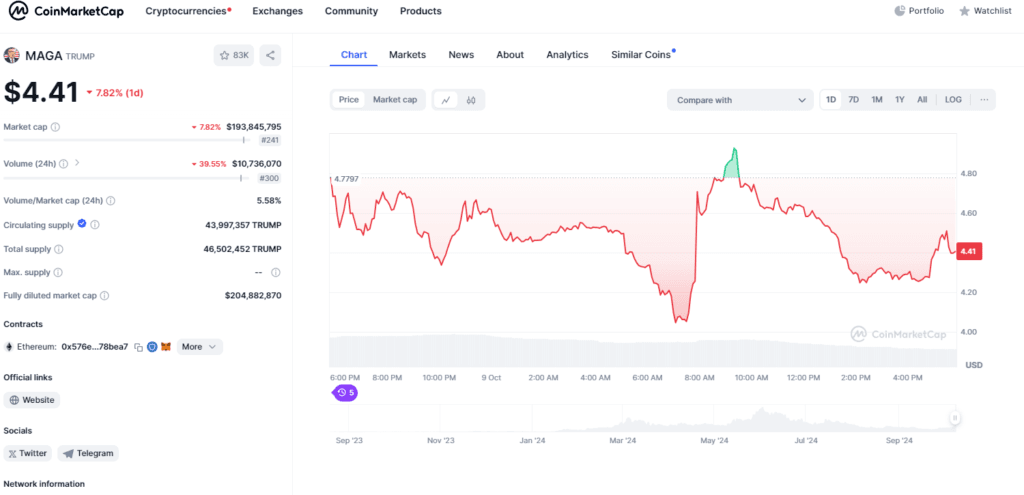Switch to the Similar Coins tab
Viewport: 1024px width, 495px height.
(643, 55)
